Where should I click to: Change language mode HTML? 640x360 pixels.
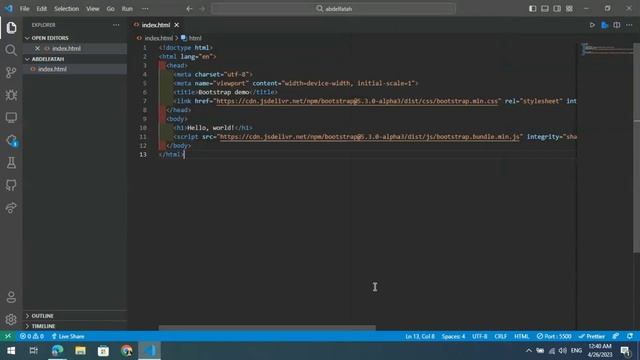(521, 336)
